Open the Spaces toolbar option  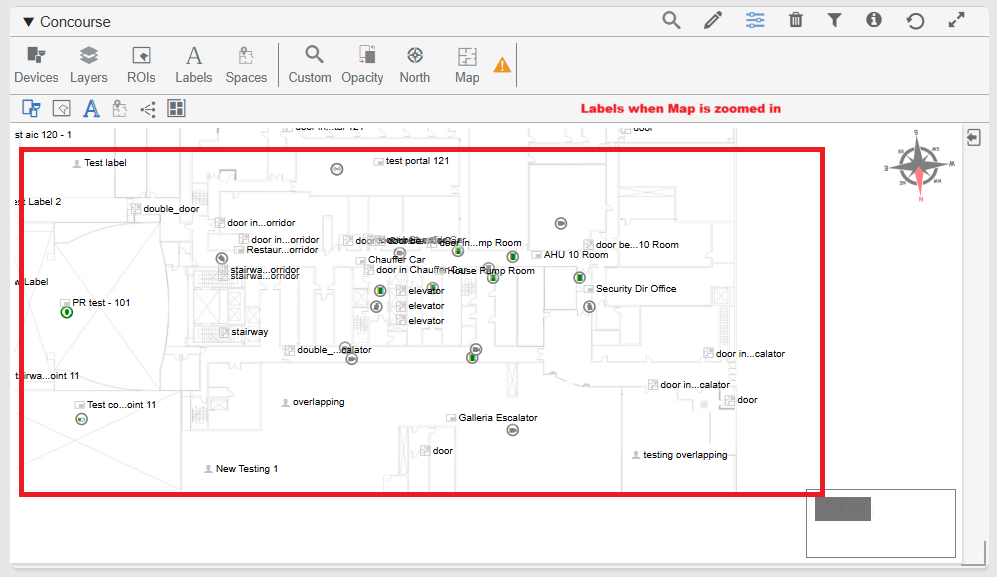pos(246,65)
